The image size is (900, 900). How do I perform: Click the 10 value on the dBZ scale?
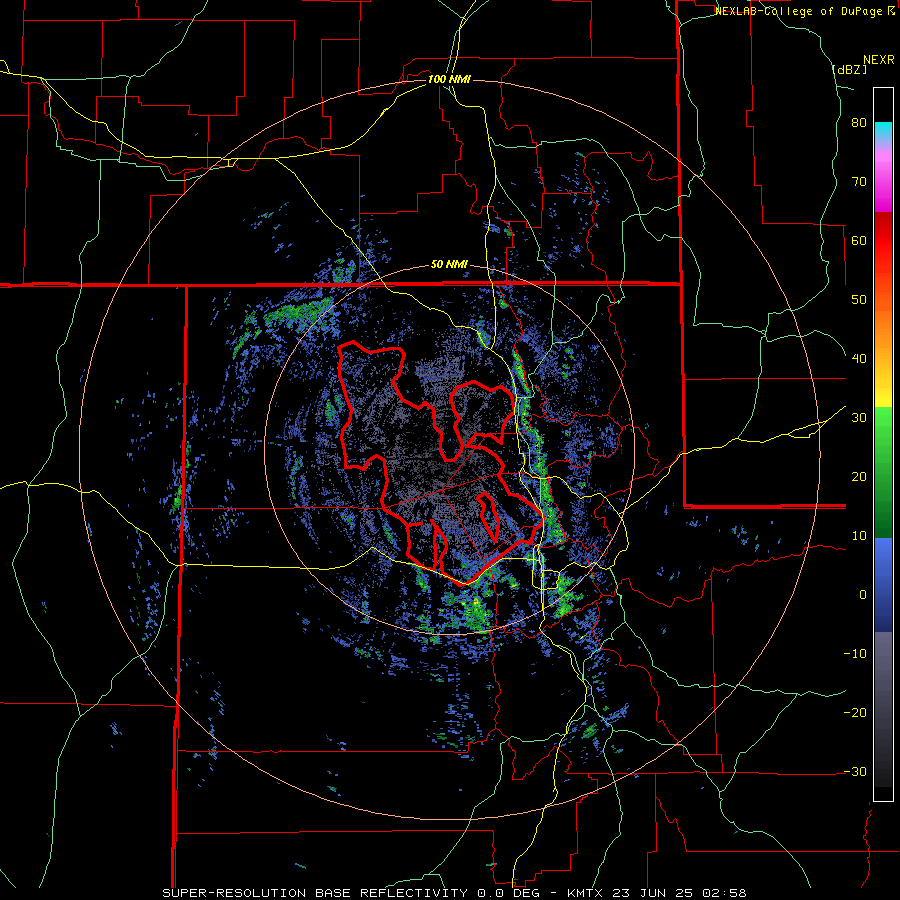(859, 536)
